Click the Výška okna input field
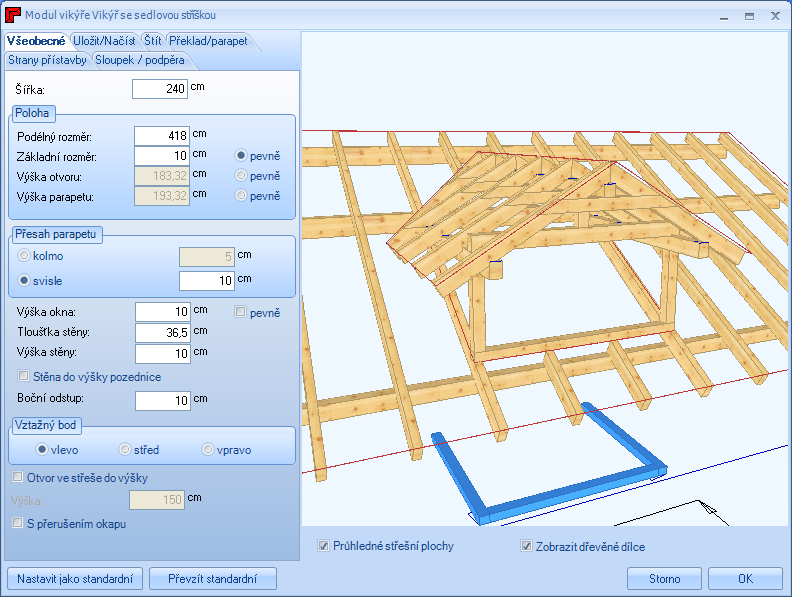The height and width of the screenshot is (597, 792). tap(163, 312)
